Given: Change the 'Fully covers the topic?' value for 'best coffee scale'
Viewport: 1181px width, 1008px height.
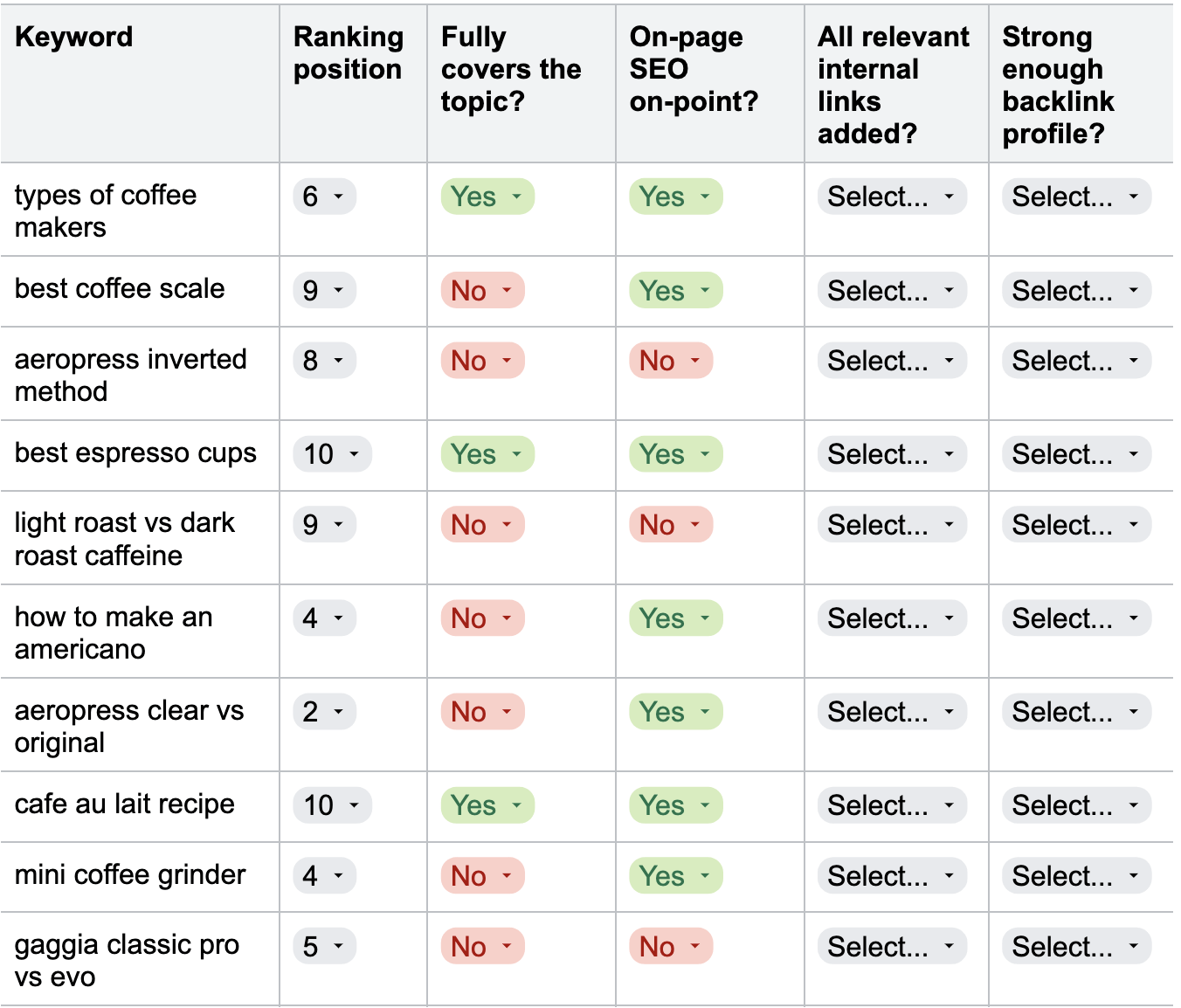Looking at the screenshot, I should (483, 291).
